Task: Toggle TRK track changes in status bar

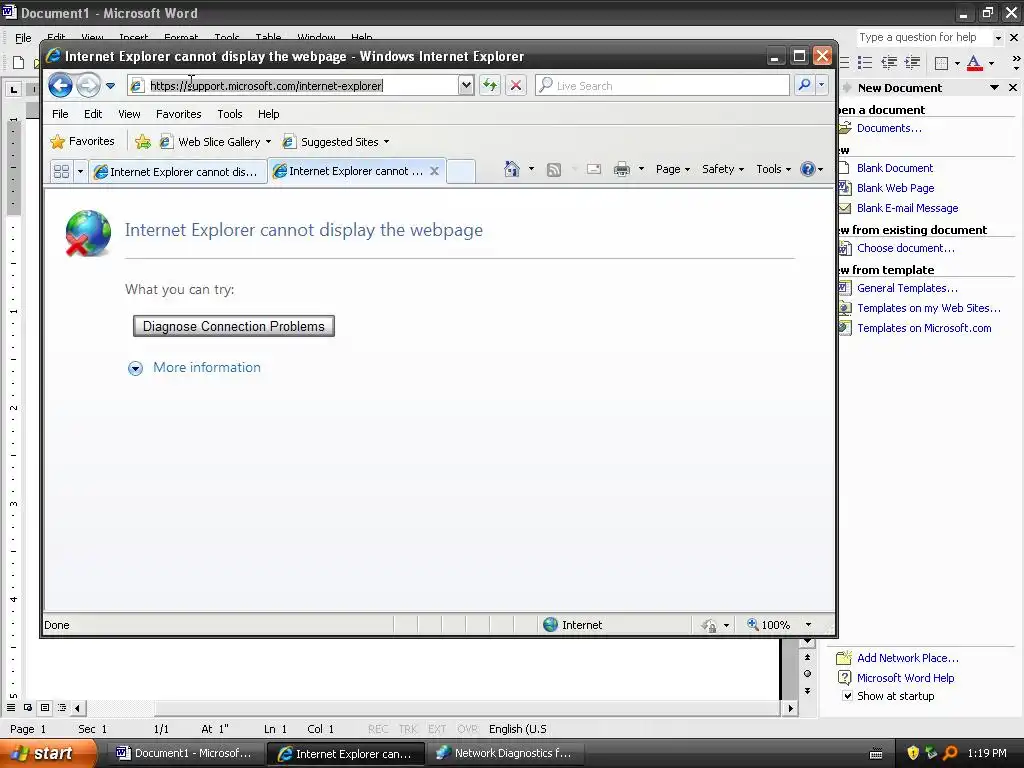Action: coord(408,729)
